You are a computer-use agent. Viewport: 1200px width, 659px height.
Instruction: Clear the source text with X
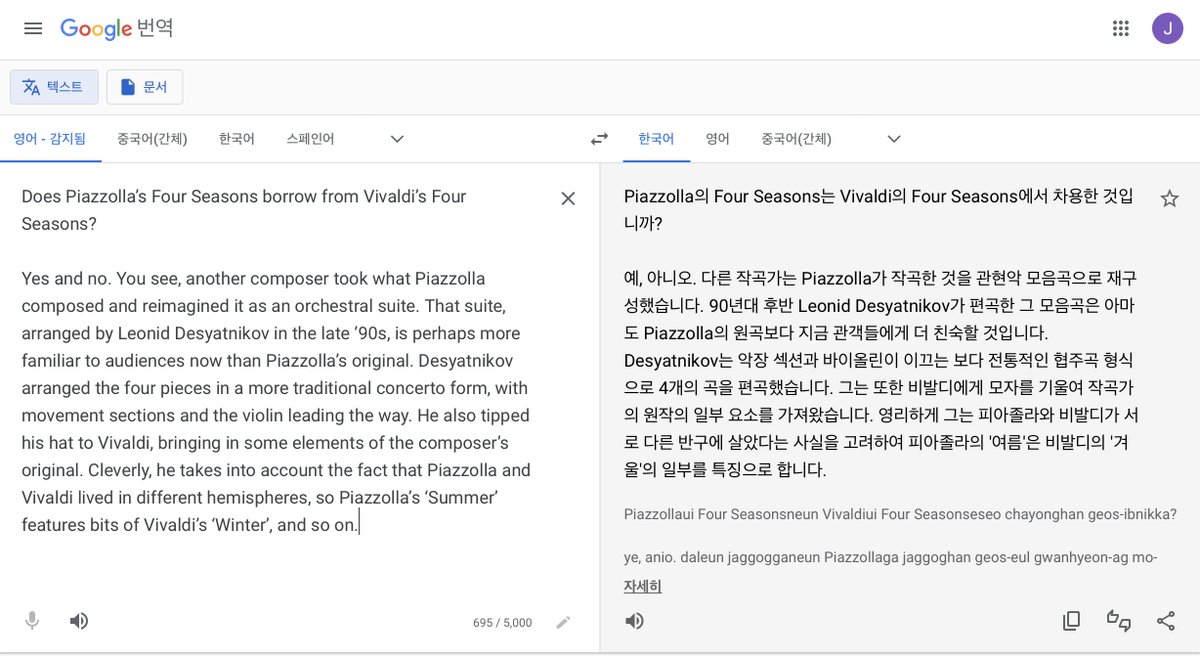tap(568, 198)
